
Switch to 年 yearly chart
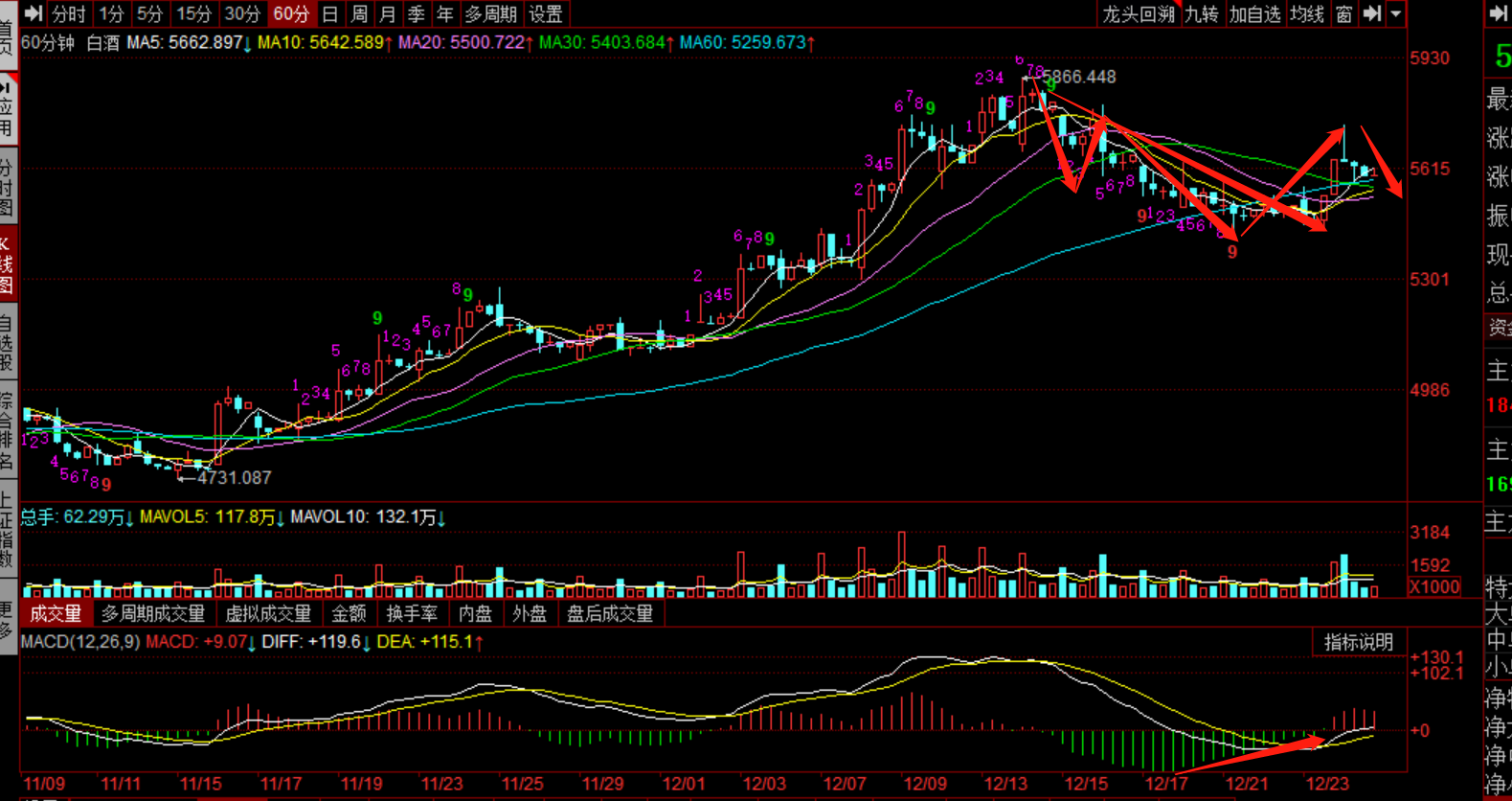tap(445, 13)
